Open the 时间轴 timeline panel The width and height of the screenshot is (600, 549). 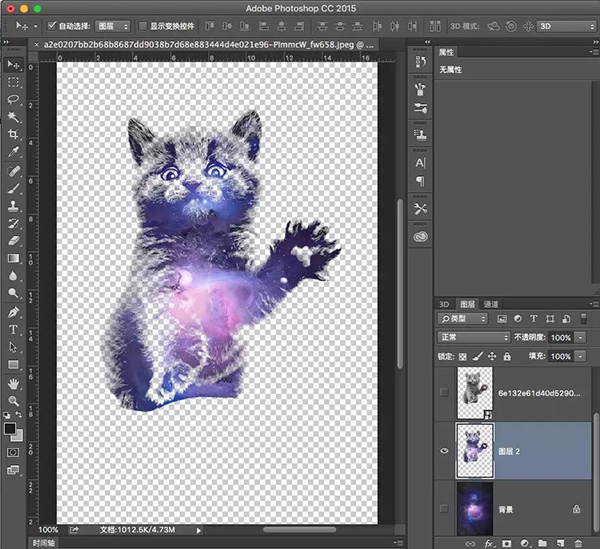(x=43, y=543)
